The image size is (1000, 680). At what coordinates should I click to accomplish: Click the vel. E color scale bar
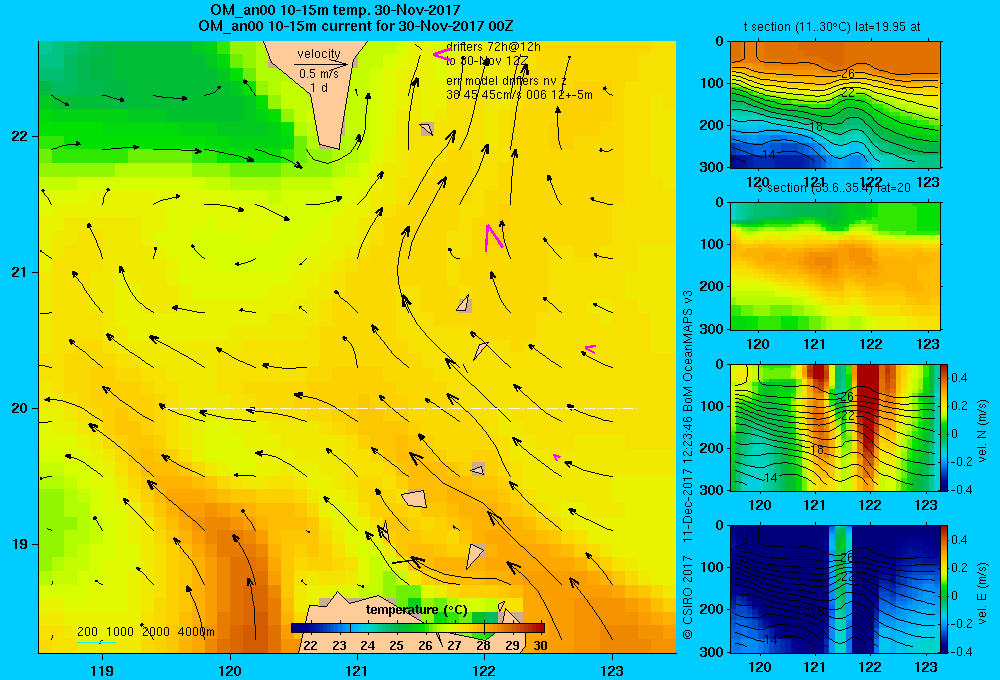coord(944,589)
